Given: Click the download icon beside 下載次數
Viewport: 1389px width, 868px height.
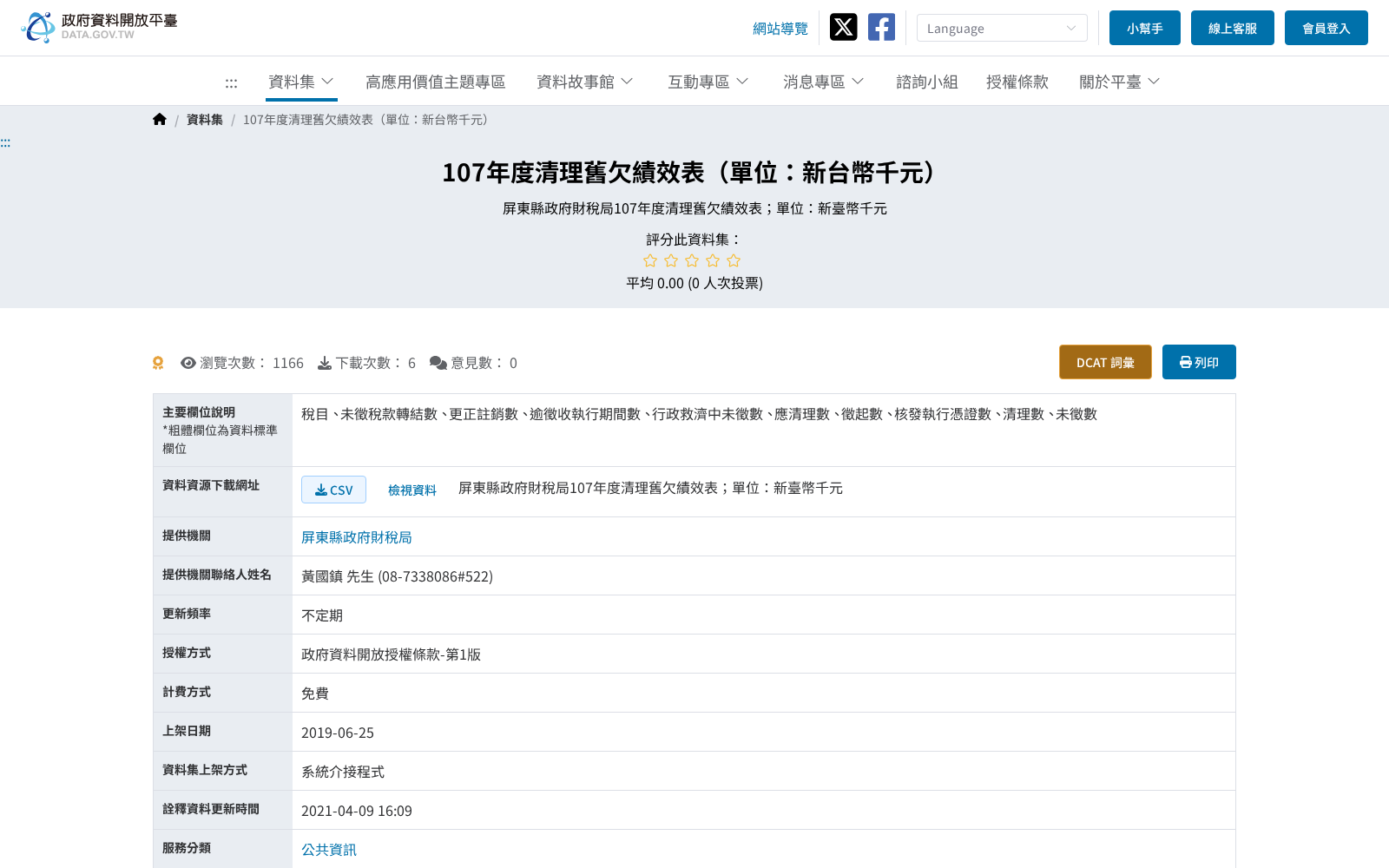Looking at the screenshot, I should point(325,363).
